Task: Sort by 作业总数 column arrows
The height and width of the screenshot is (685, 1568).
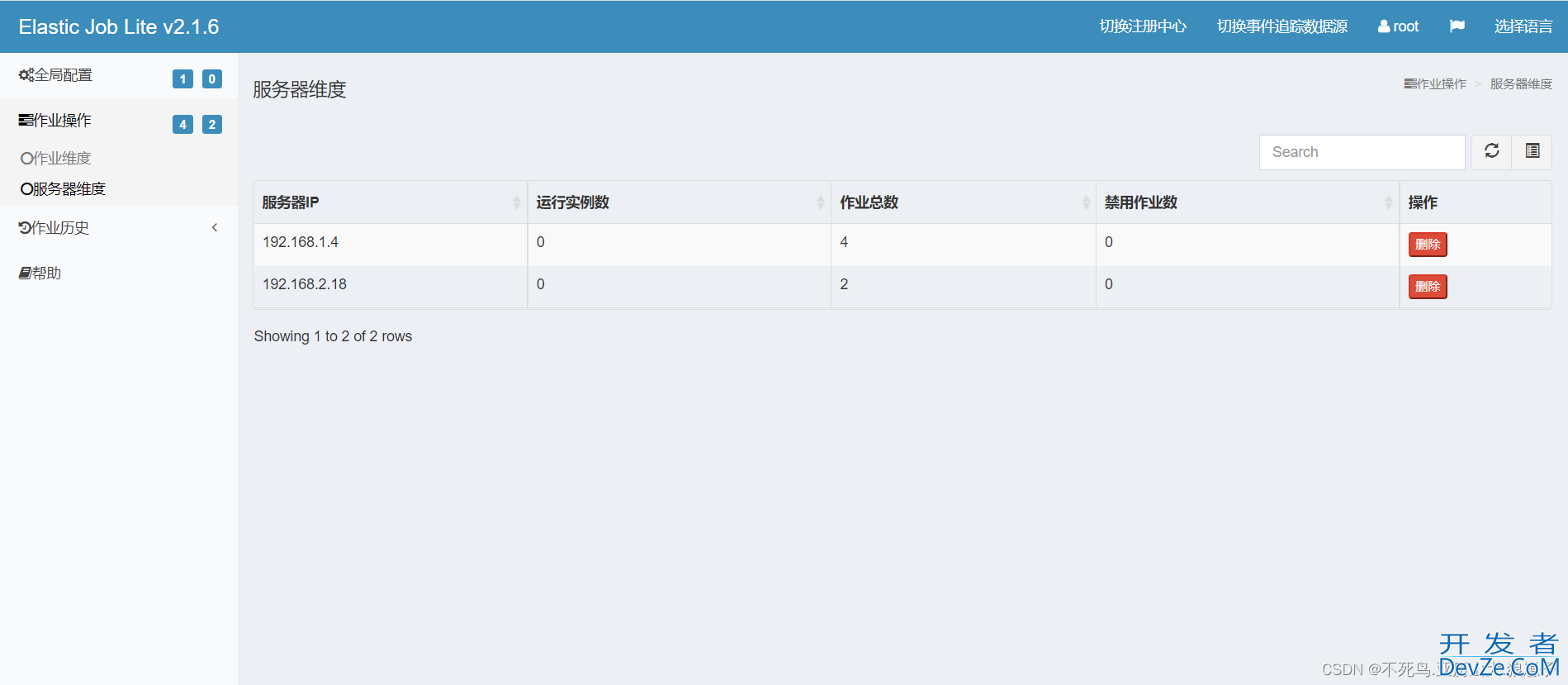Action: coord(1086,202)
